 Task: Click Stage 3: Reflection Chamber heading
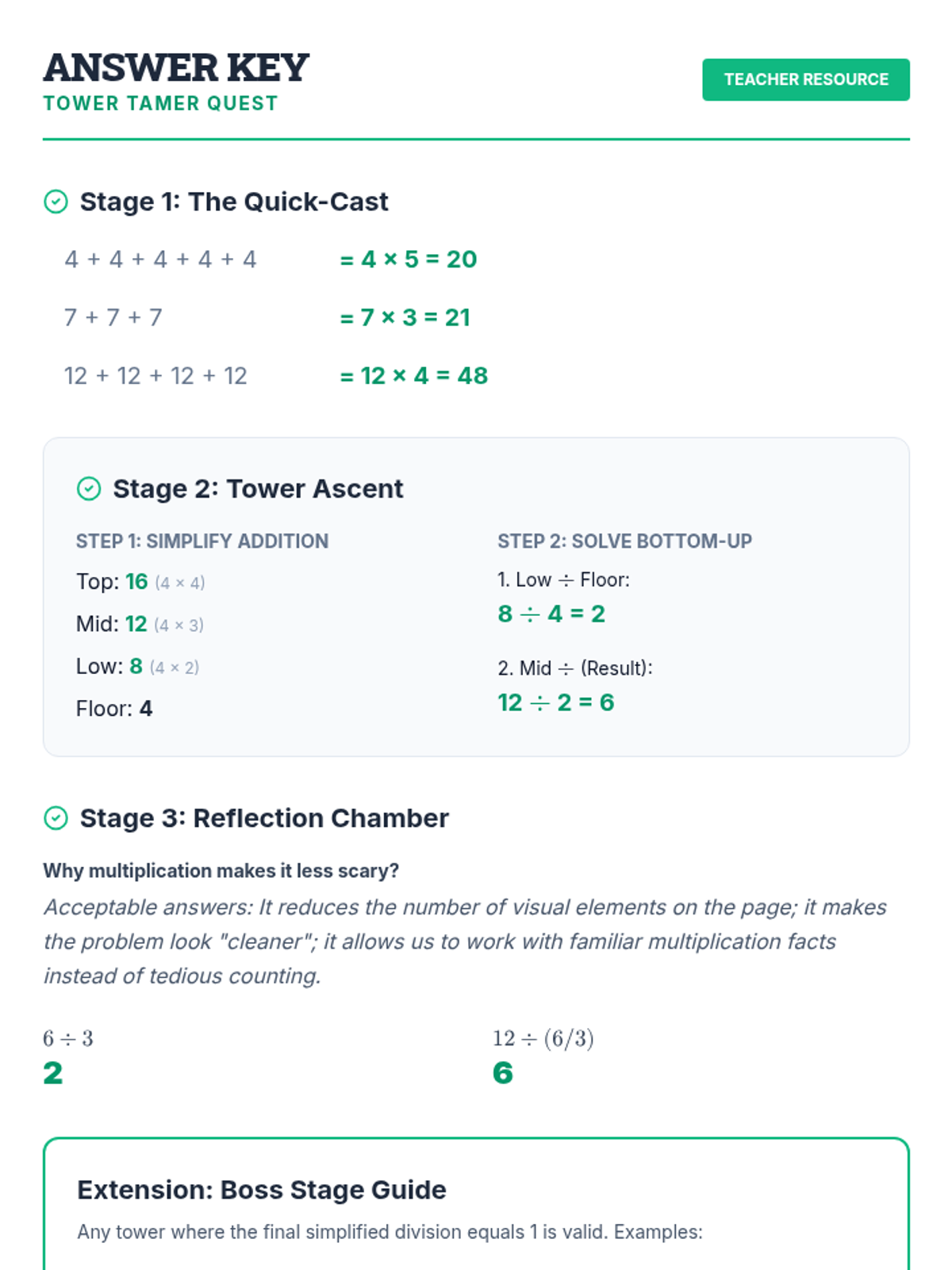pyautogui.click(x=264, y=818)
